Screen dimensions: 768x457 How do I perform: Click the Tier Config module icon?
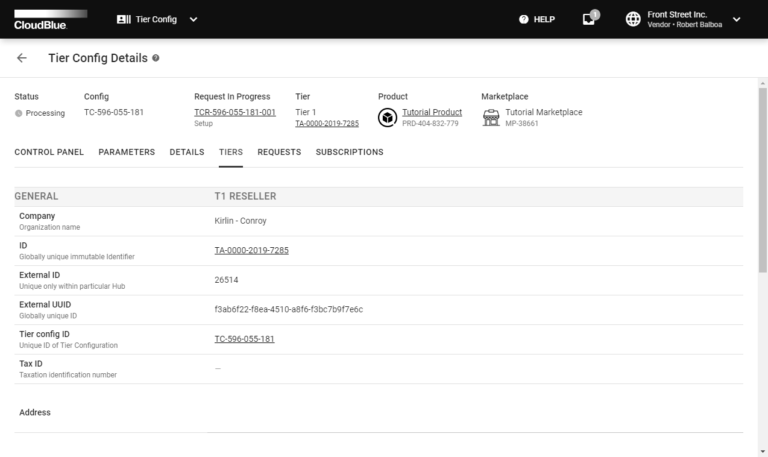[123, 19]
